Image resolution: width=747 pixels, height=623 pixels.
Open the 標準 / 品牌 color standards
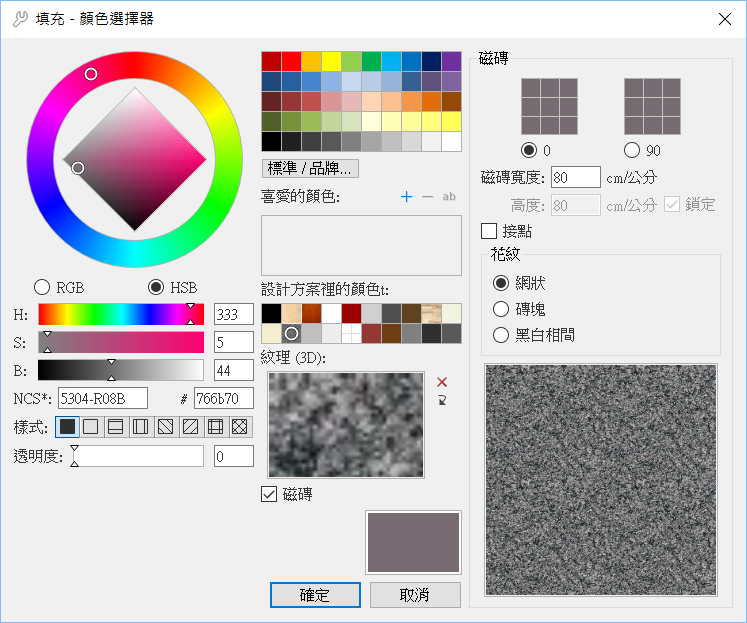310,168
